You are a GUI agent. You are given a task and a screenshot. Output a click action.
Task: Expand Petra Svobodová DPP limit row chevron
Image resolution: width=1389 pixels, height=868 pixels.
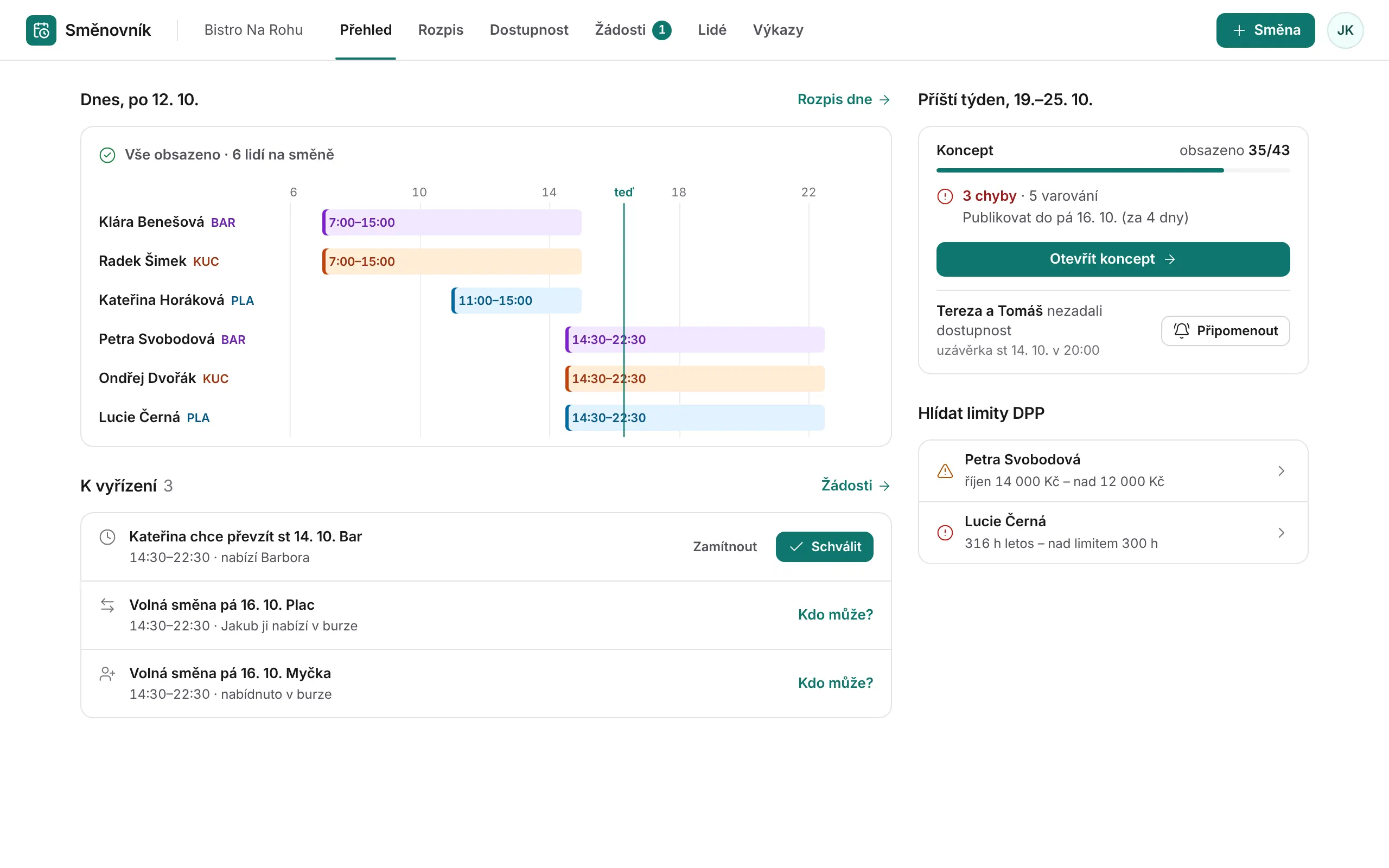1281,471
